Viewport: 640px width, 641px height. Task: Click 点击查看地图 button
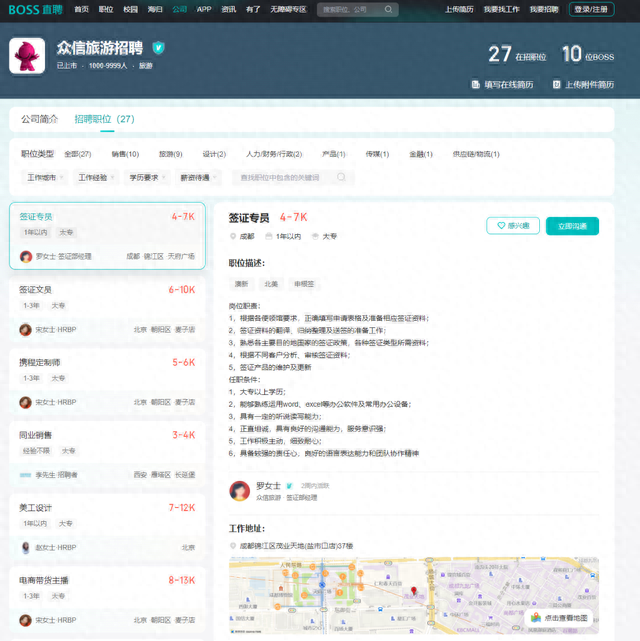559,618
